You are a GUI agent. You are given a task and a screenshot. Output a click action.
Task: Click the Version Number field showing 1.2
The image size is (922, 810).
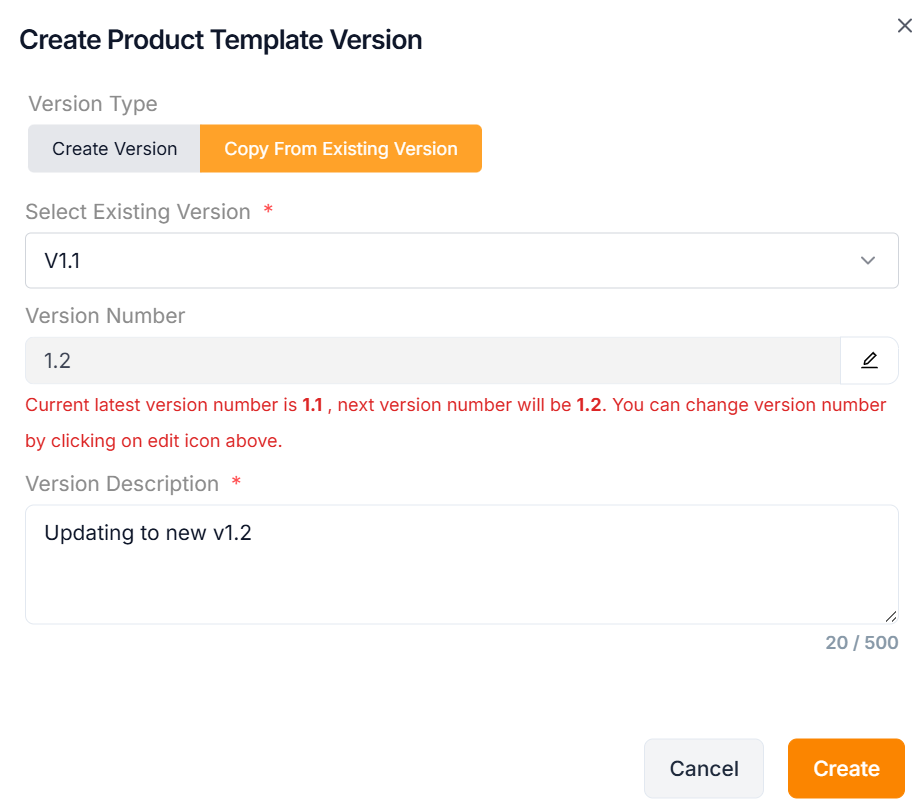click(x=432, y=361)
